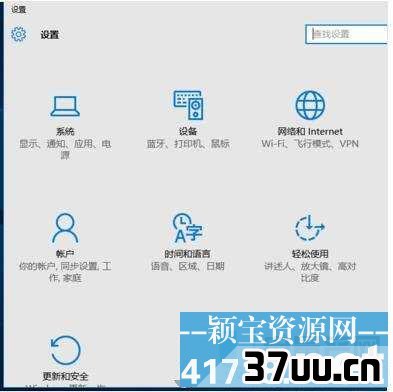Click description 语音、区域、日期
This screenshot has height=392, width=393.
[188, 266]
